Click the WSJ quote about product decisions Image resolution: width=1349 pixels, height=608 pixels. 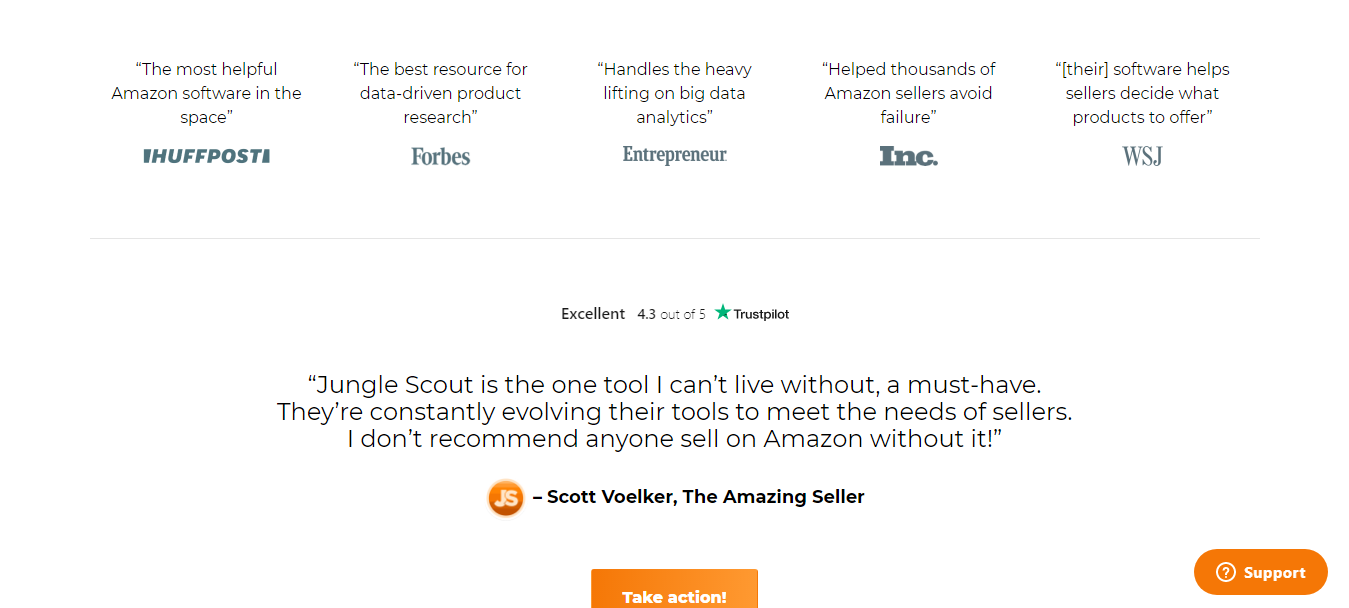1141,92
